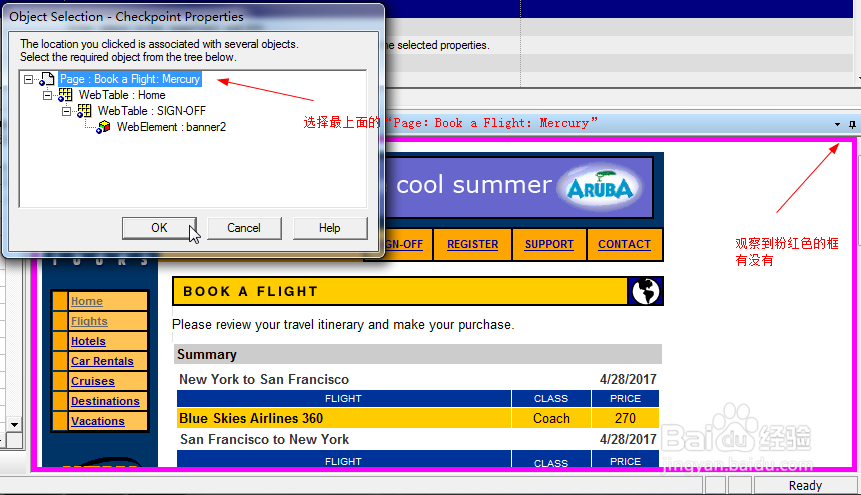Click the 'New York to San Francisco' row
The width and height of the screenshot is (861, 495).
coord(418,379)
